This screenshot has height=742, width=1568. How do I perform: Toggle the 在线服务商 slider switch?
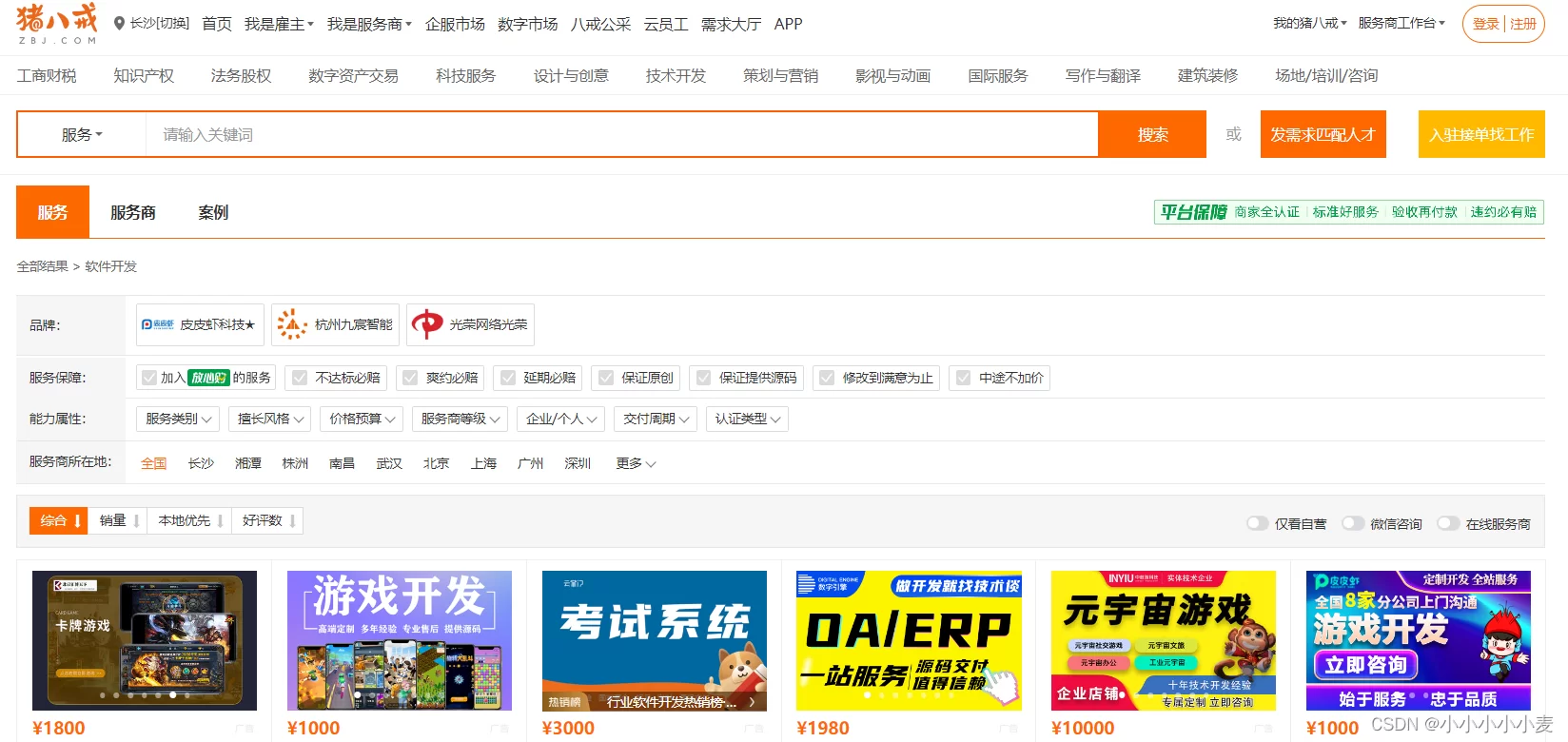(x=1448, y=523)
